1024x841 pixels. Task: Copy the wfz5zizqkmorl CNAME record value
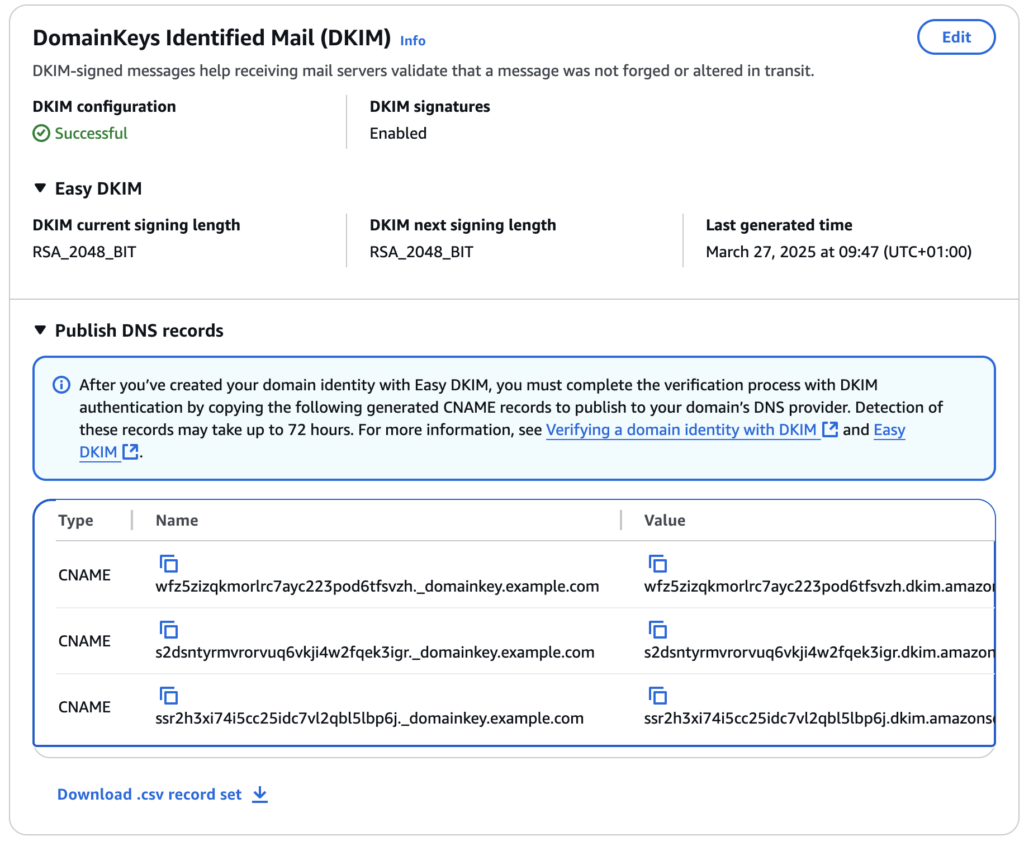pyautogui.click(x=657, y=564)
